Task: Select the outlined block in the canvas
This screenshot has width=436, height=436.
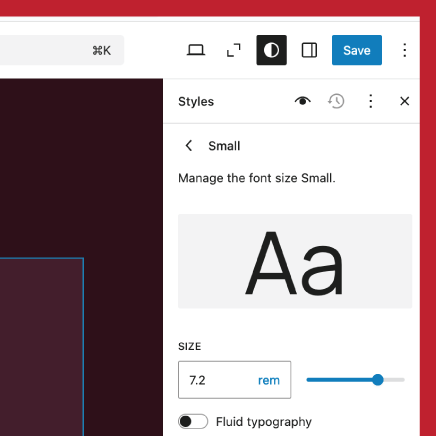Action: [x=41, y=347]
